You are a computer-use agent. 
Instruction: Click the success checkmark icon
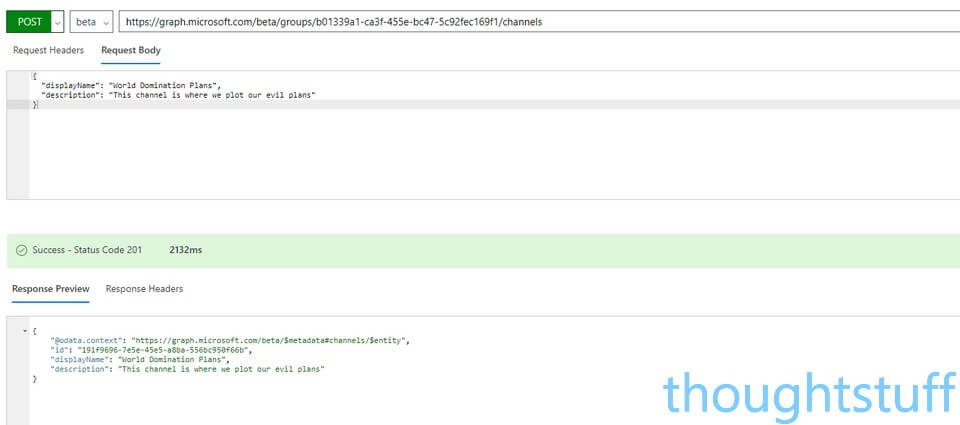click(21, 250)
